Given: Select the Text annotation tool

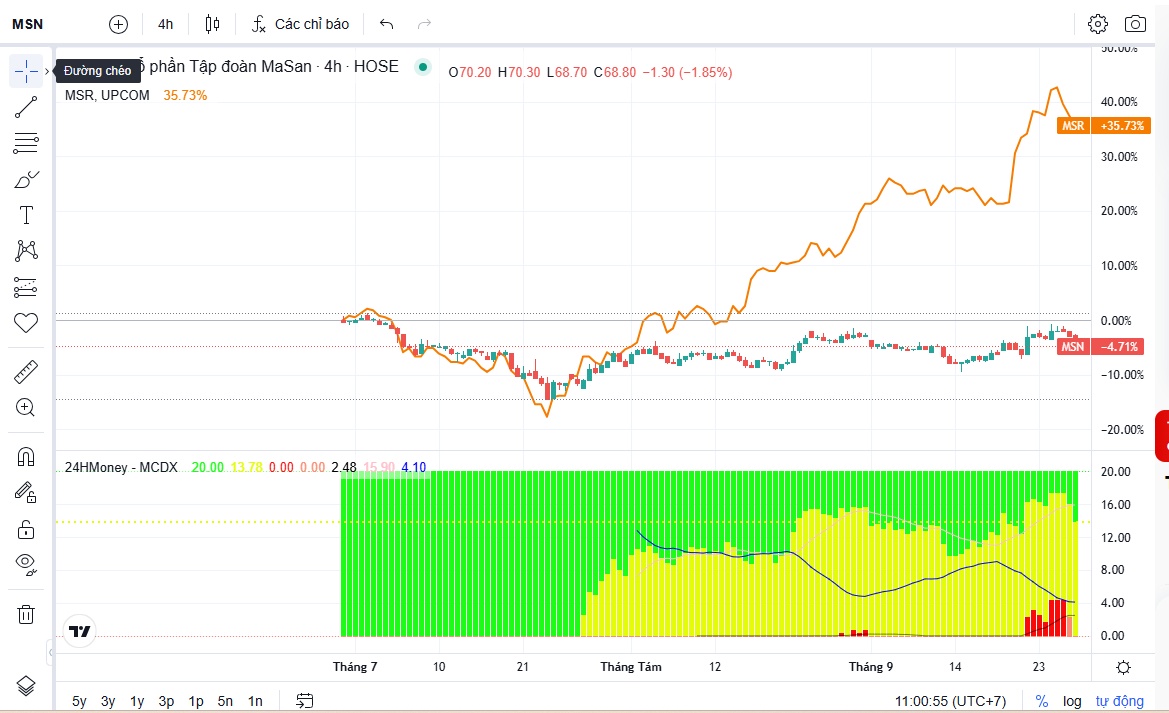Looking at the screenshot, I should (x=26, y=215).
